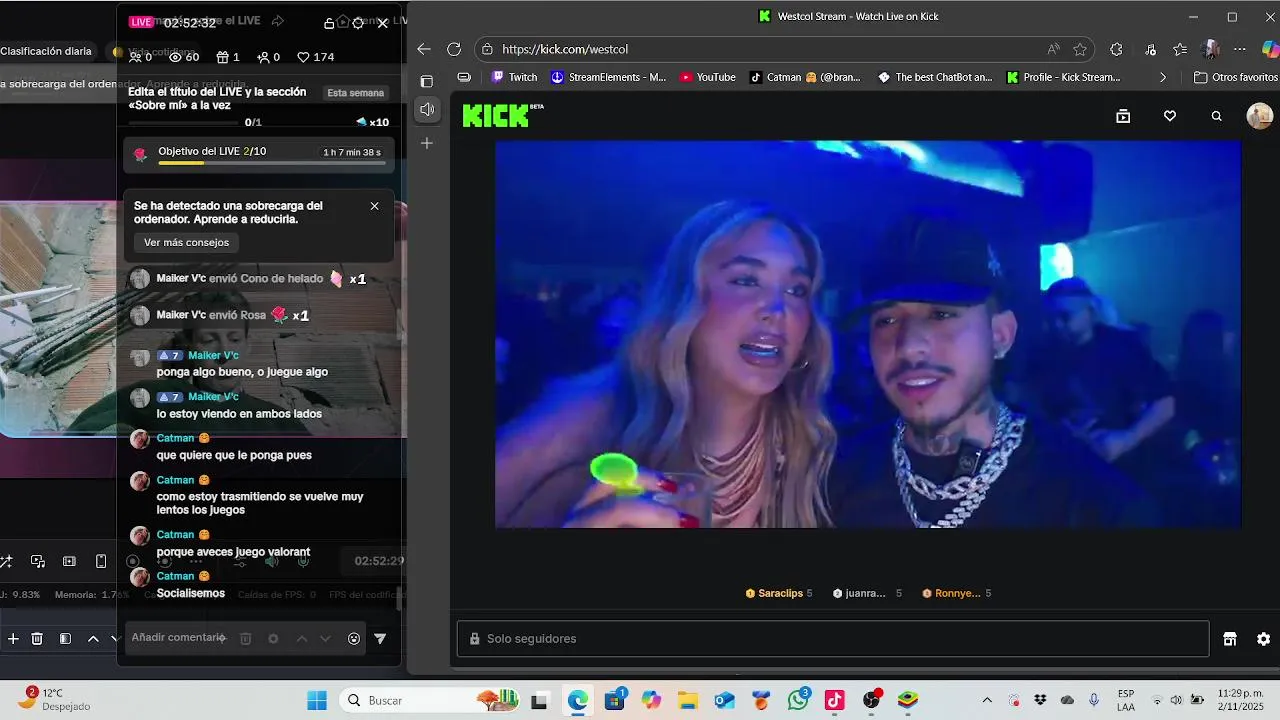Open Kick profile avatar menu

pyautogui.click(x=1260, y=116)
